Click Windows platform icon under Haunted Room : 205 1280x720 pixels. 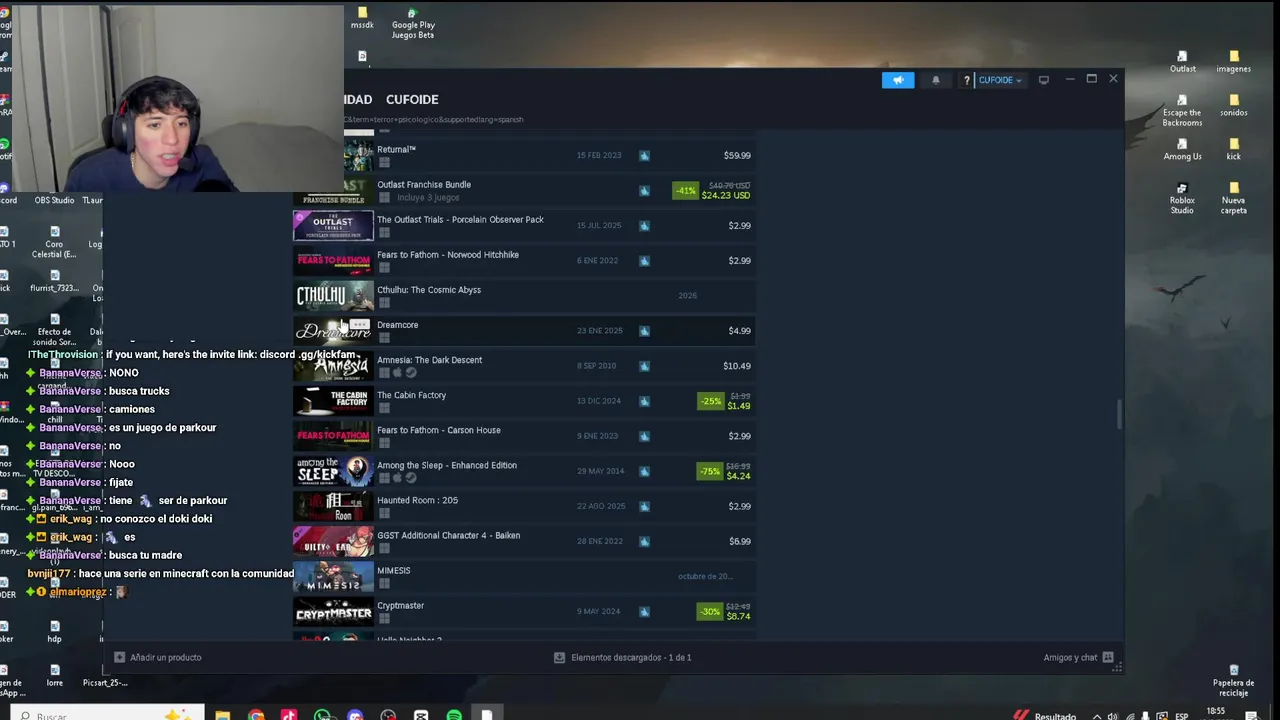pyautogui.click(x=384, y=513)
